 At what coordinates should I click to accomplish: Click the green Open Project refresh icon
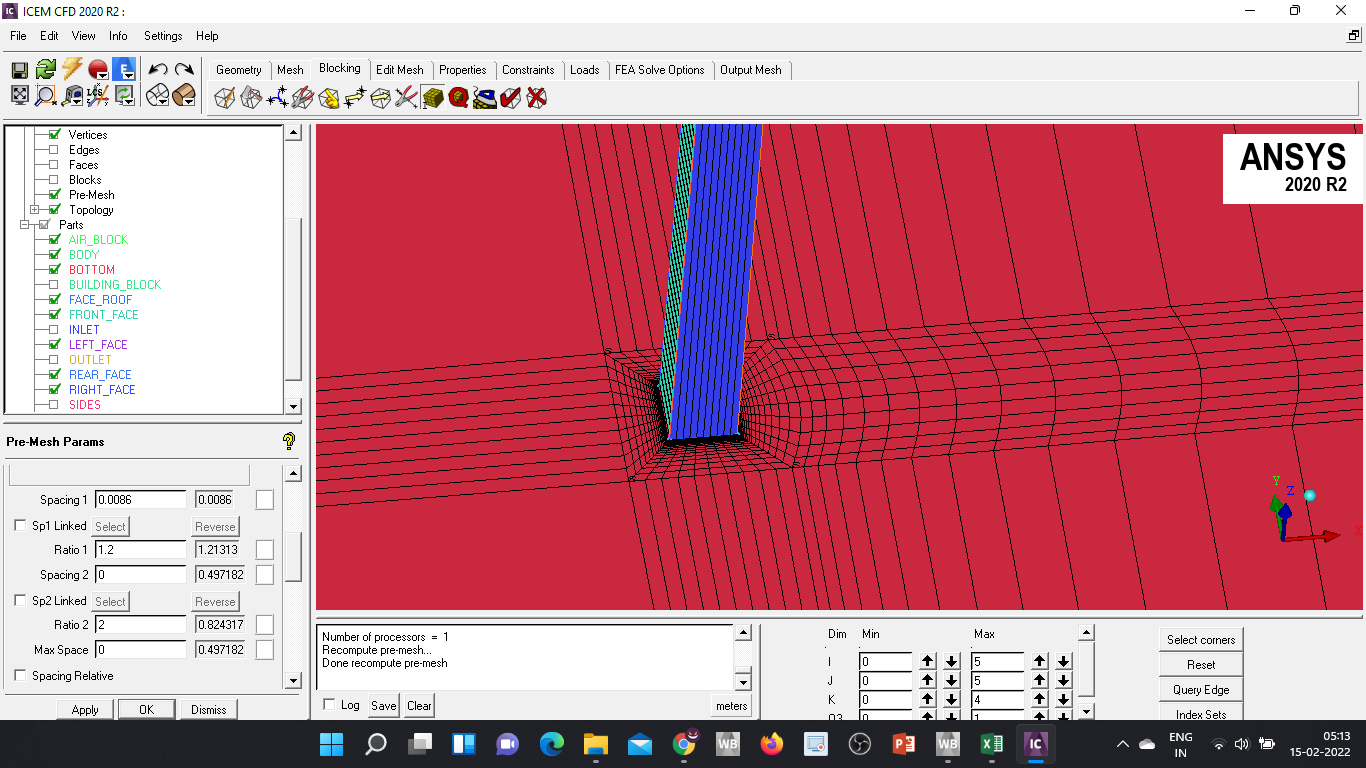point(46,69)
